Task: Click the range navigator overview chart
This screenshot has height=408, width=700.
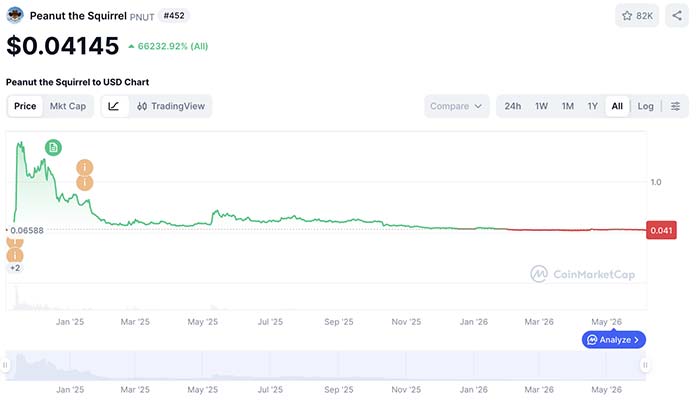Action: [325, 365]
